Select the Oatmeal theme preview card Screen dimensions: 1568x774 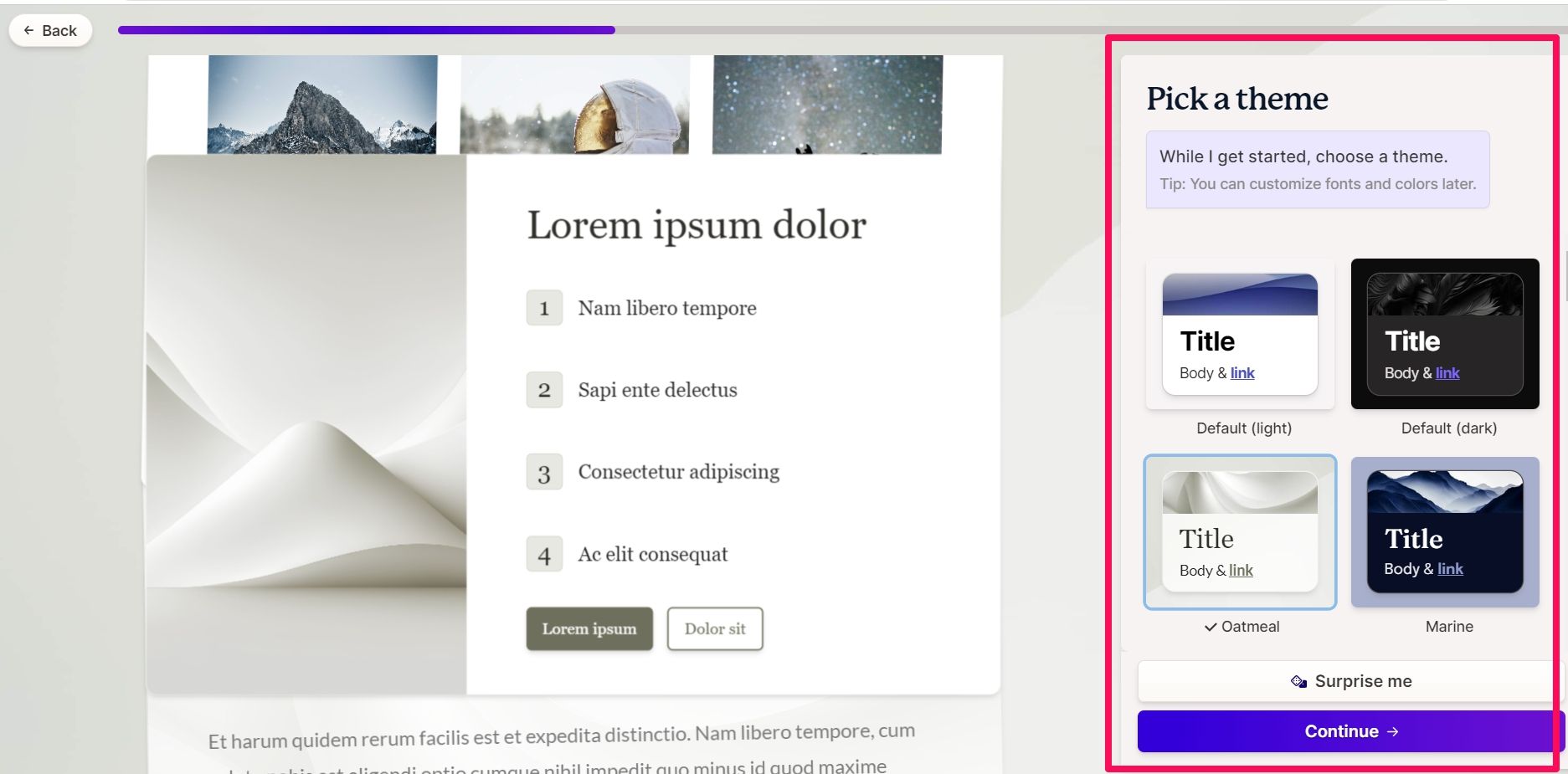(x=1240, y=532)
